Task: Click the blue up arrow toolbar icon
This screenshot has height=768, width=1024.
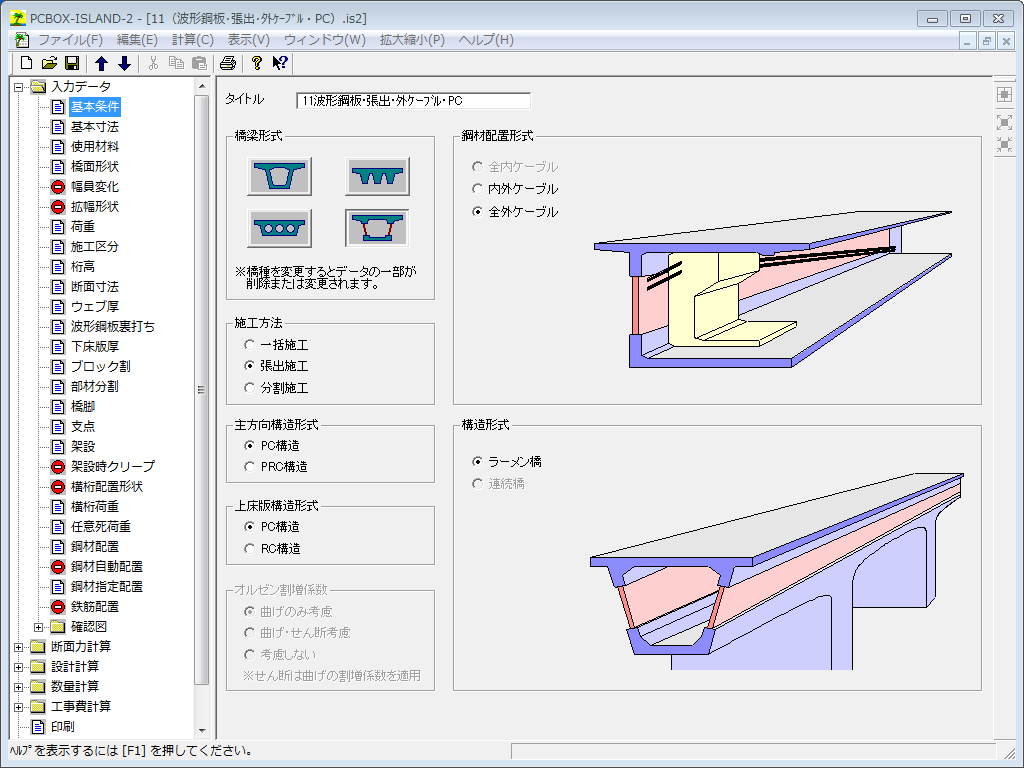Action: (102, 63)
